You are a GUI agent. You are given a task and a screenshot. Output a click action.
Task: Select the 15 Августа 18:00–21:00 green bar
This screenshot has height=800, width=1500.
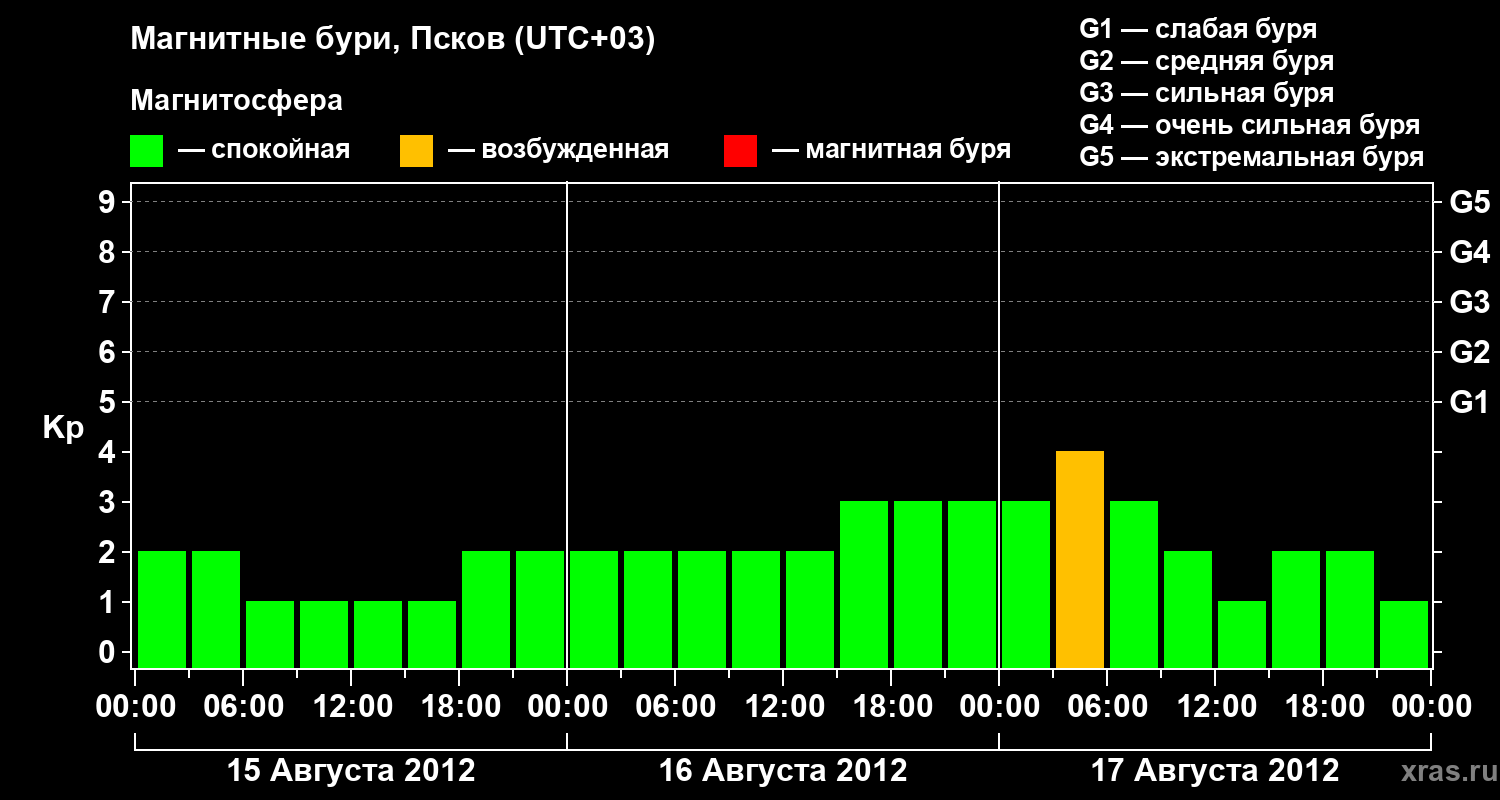pos(486,609)
